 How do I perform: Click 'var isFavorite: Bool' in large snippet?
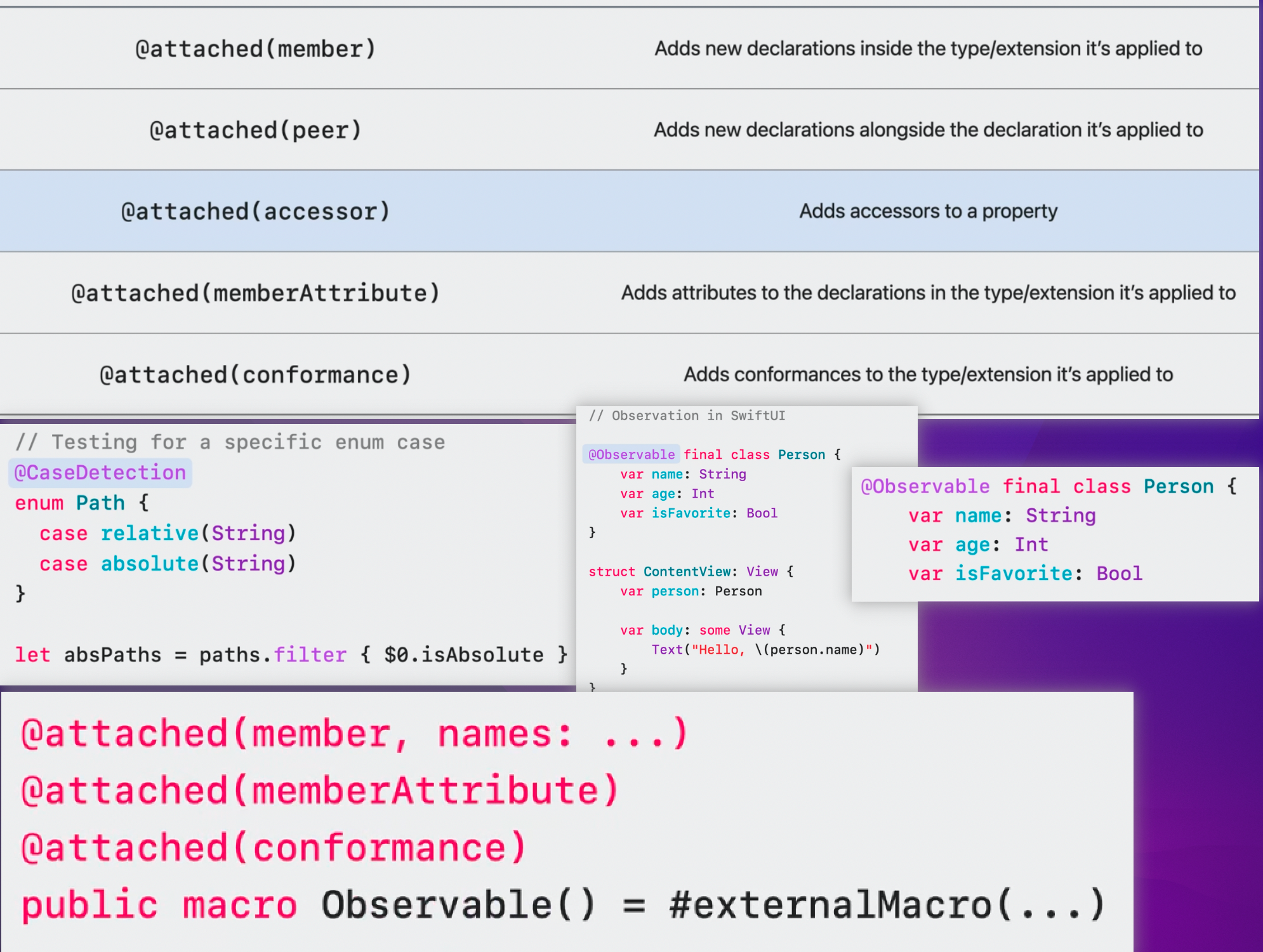pyautogui.click(x=1025, y=574)
